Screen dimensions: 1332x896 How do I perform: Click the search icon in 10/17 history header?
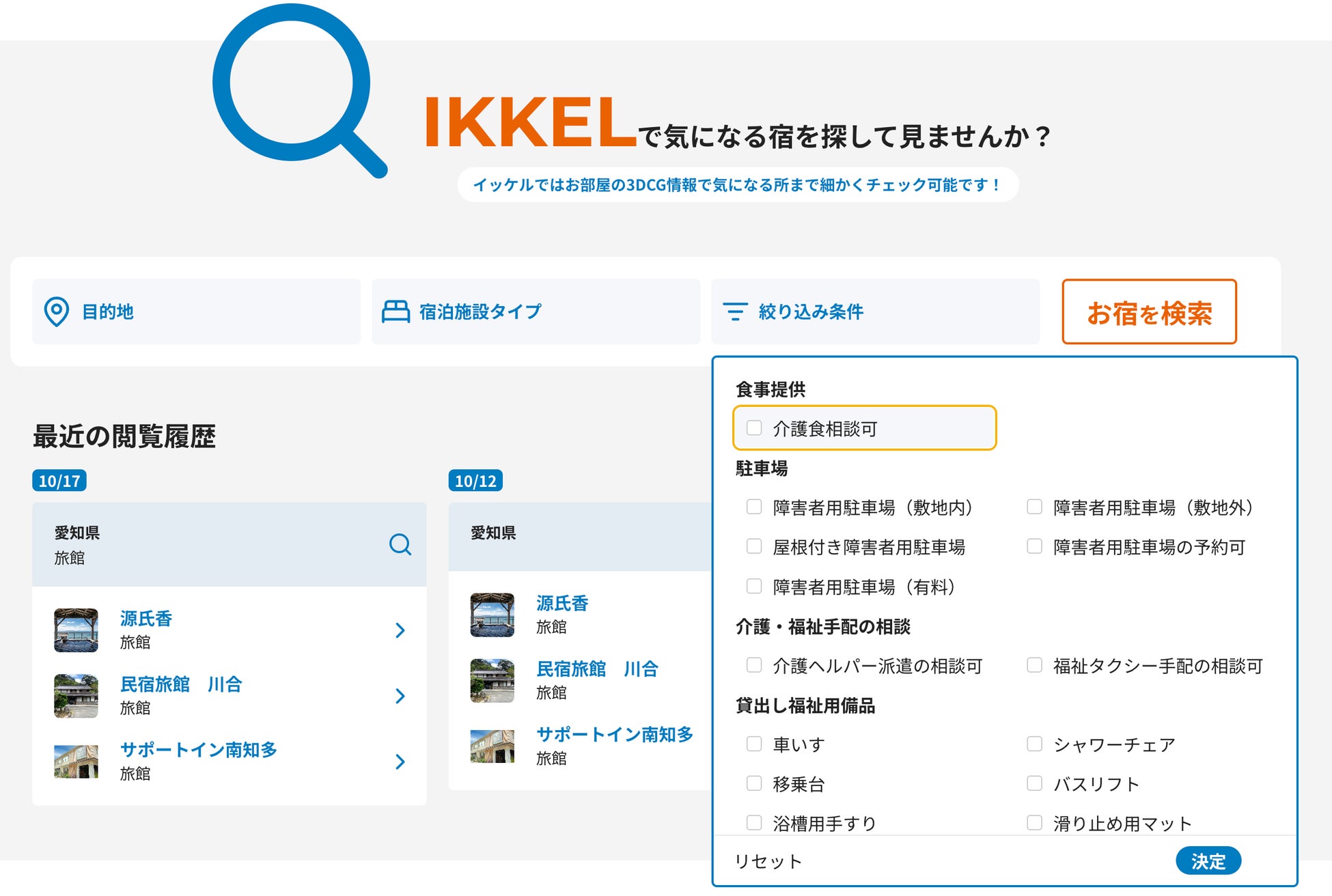click(400, 544)
